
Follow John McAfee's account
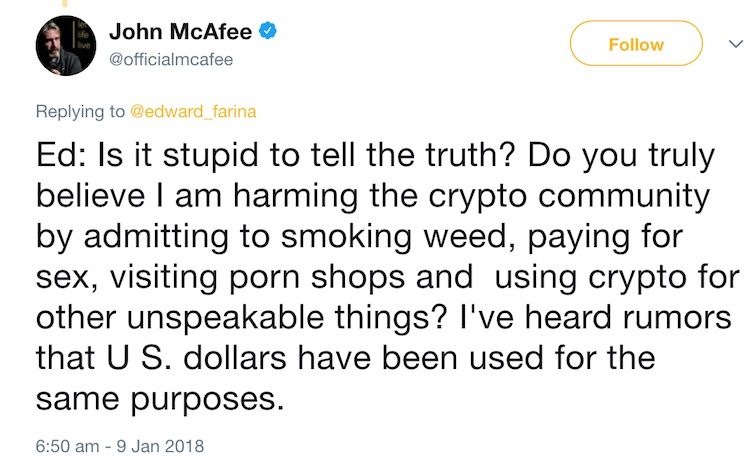636,44
